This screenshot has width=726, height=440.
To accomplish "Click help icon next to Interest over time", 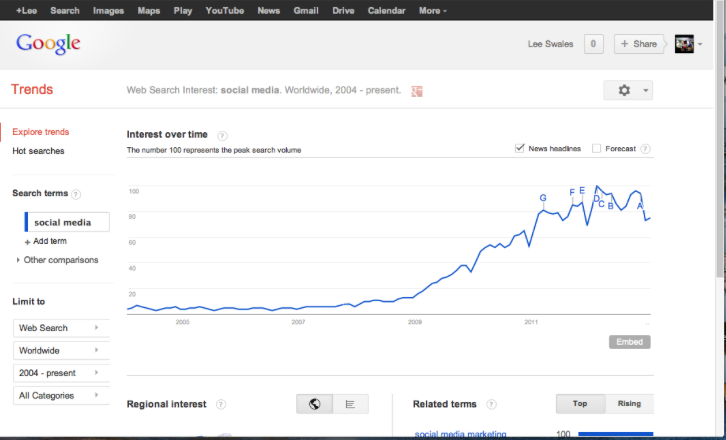I will point(222,135).
